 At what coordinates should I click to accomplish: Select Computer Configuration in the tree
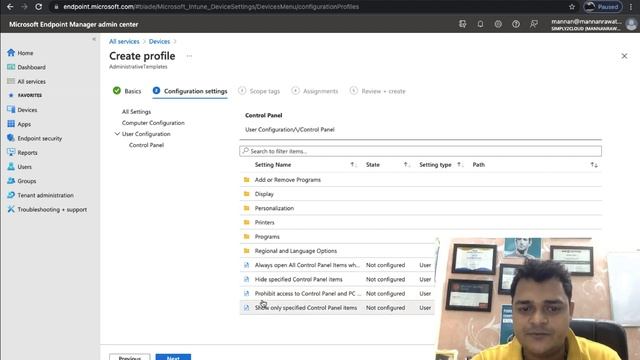click(153, 123)
